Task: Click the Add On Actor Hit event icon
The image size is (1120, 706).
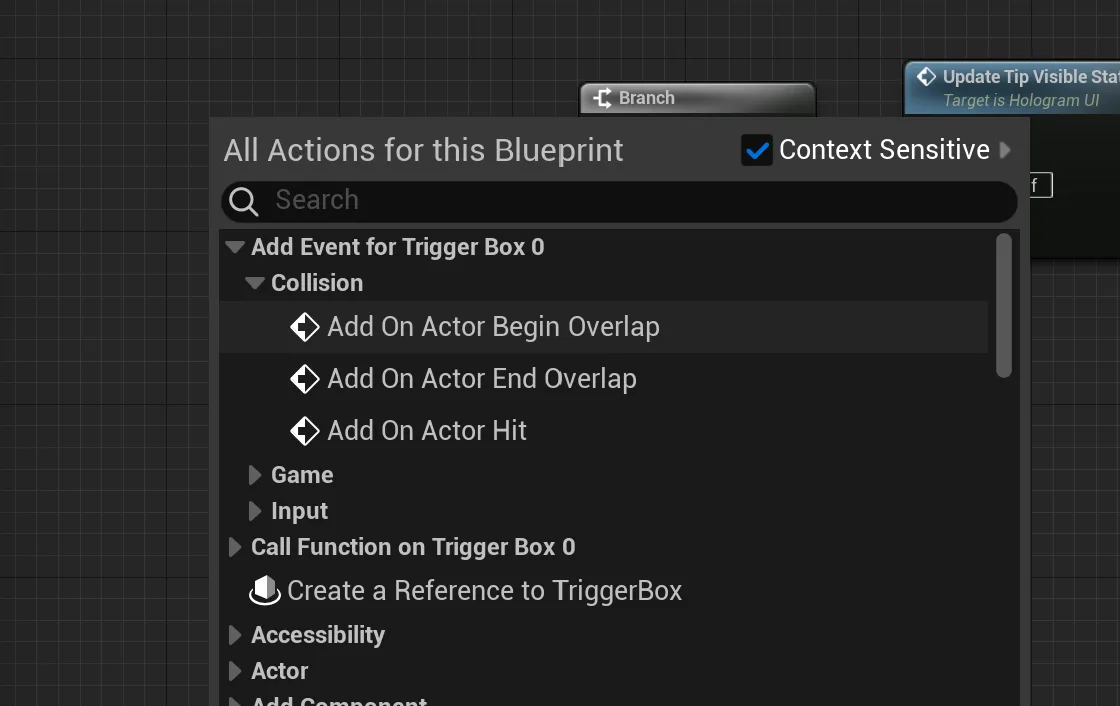Action: (x=304, y=431)
